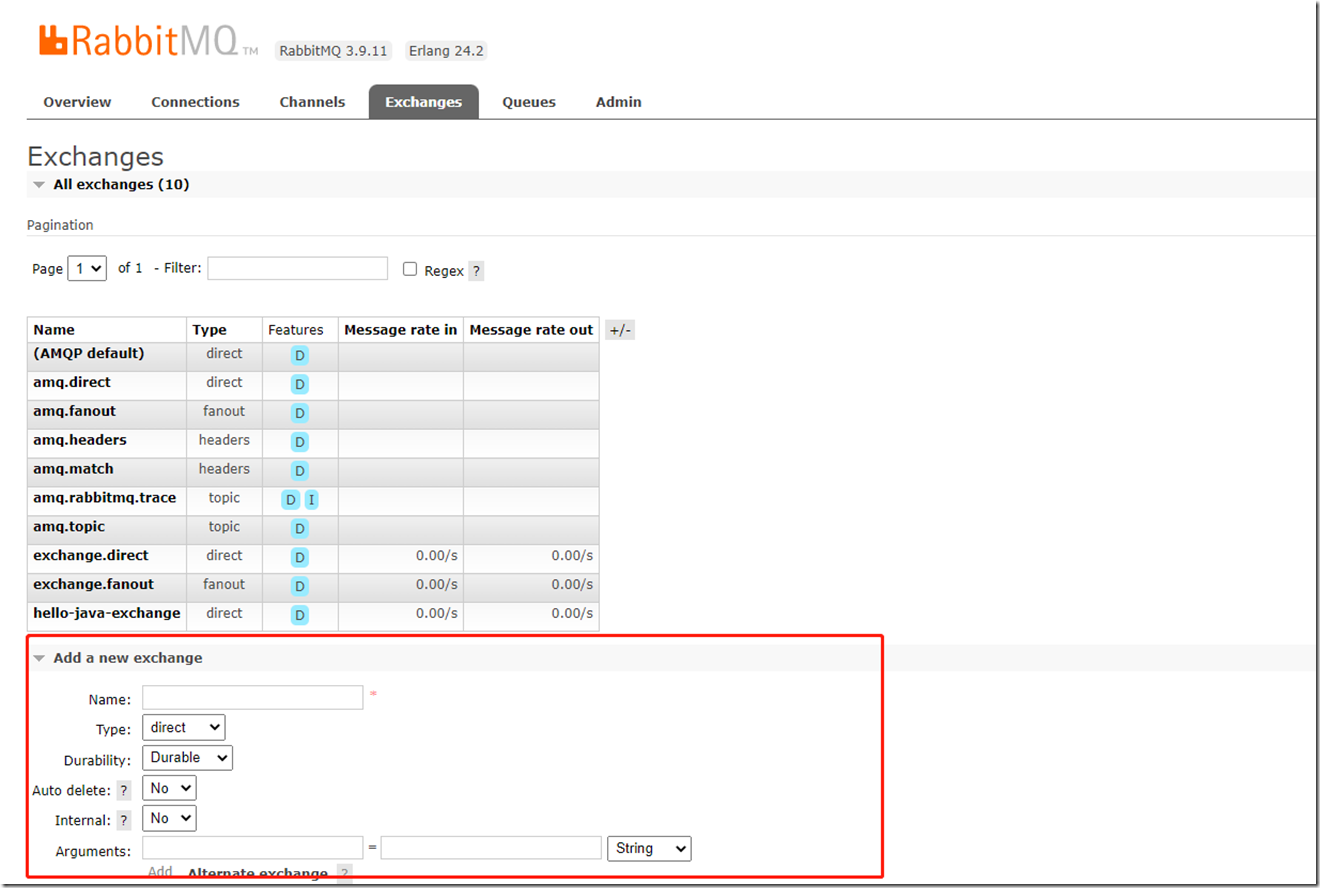Sort by the Type column header
1320x888 pixels.
(x=210, y=330)
